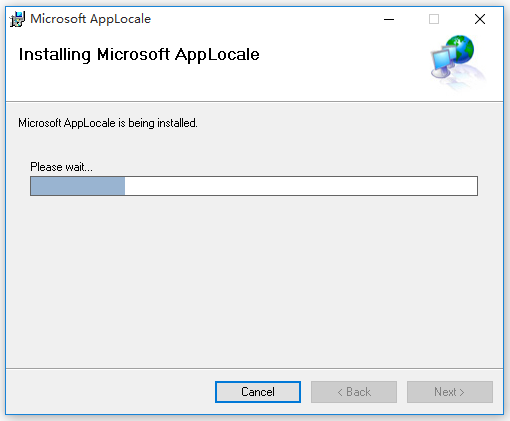Click 'Microsoft AppLocale is being installed.' text
Image resolution: width=510 pixels, height=421 pixels.
click(x=108, y=123)
